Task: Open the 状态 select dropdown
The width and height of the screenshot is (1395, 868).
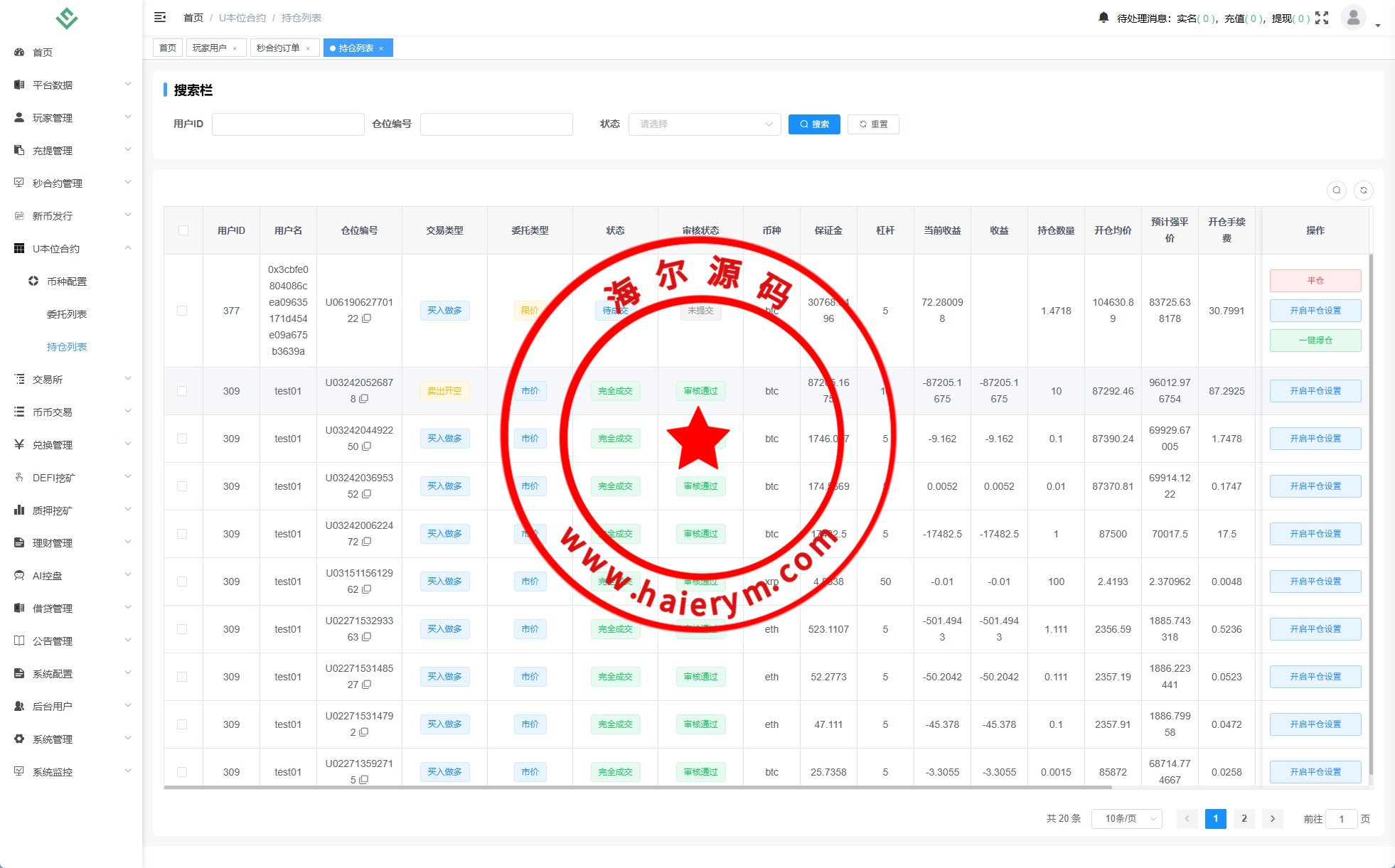Action: [704, 124]
